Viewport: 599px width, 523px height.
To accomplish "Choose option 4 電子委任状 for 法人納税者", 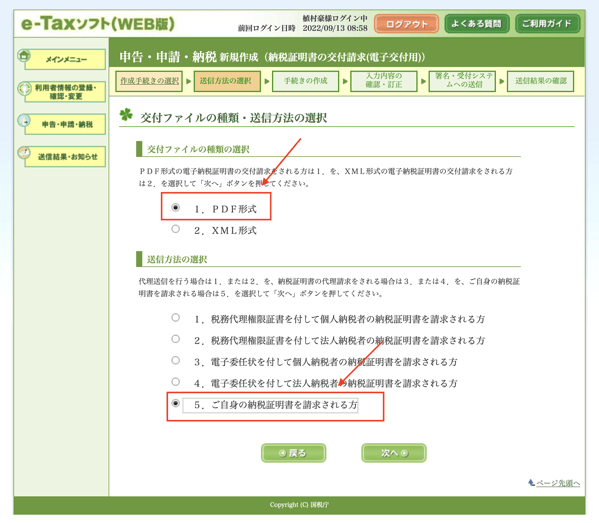I will (175, 382).
